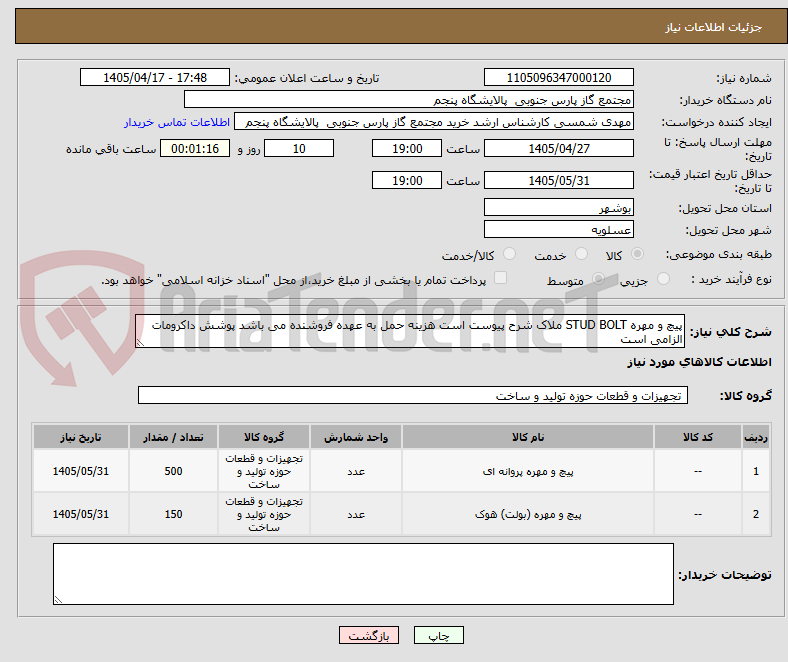The image size is (788, 662).
Task: Toggle the اسناد خزانه اسلامی payment checkbox
Action: point(501,278)
